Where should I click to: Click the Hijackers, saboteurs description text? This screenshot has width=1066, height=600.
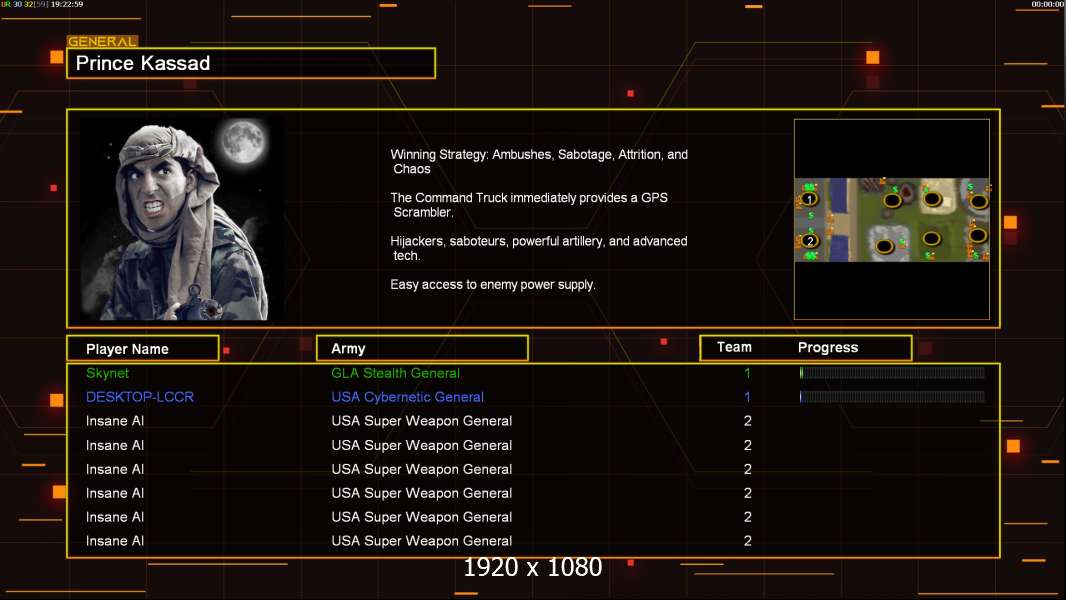point(538,248)
